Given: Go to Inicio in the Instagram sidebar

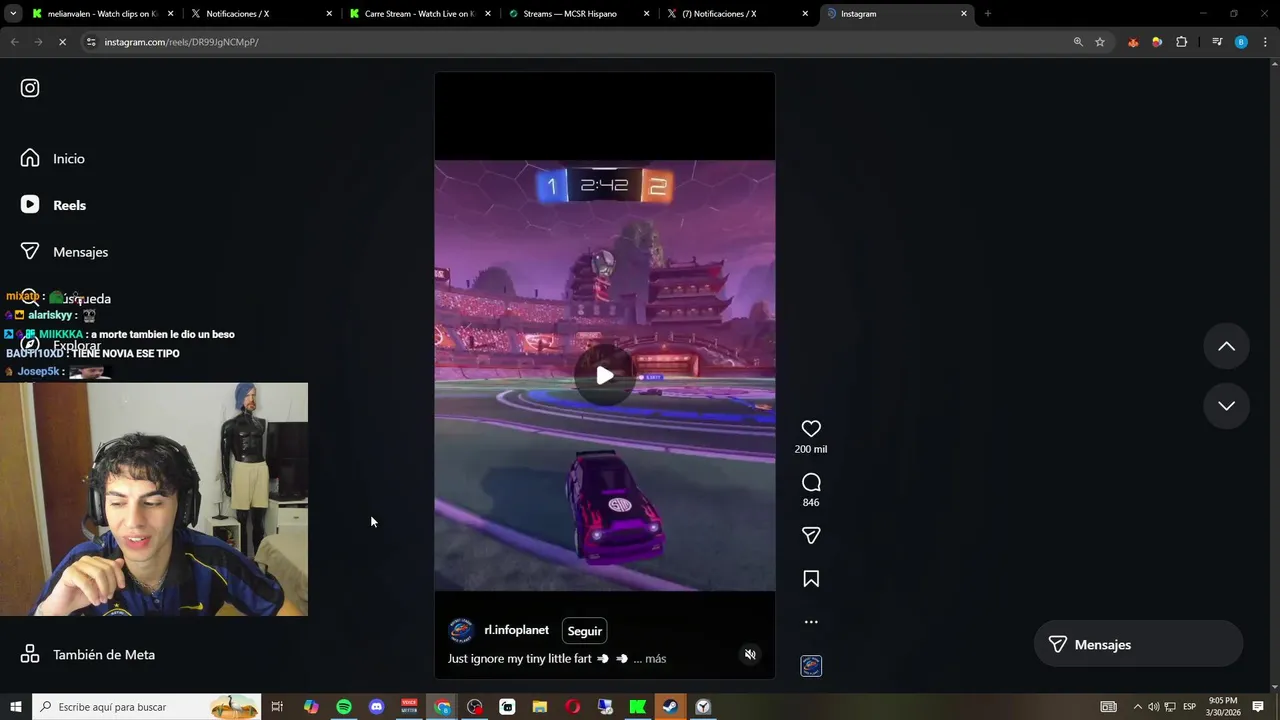Looking at the screenshot, I should (x=55, y=158).
